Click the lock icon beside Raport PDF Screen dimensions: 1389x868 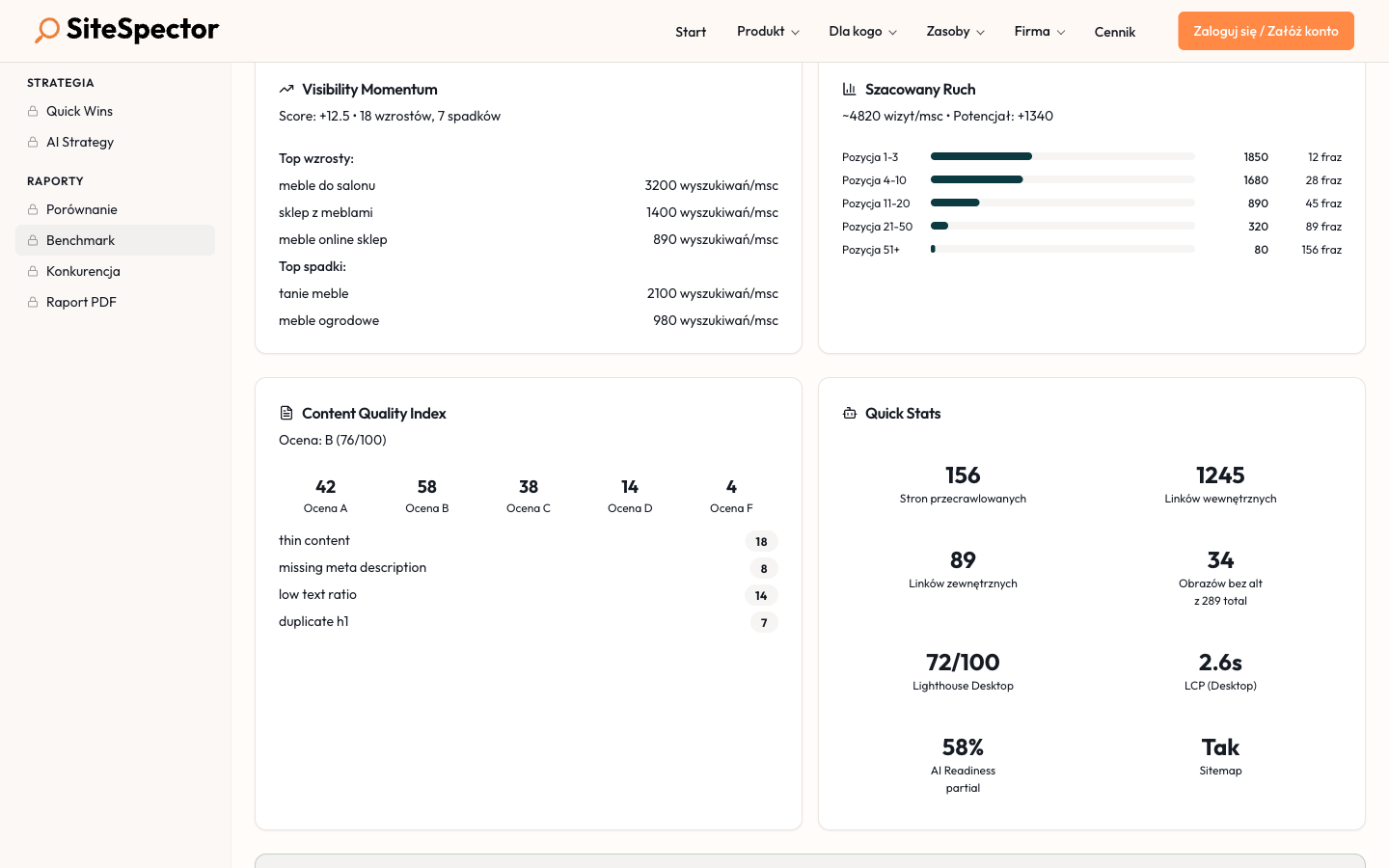[x=33, y=303]
